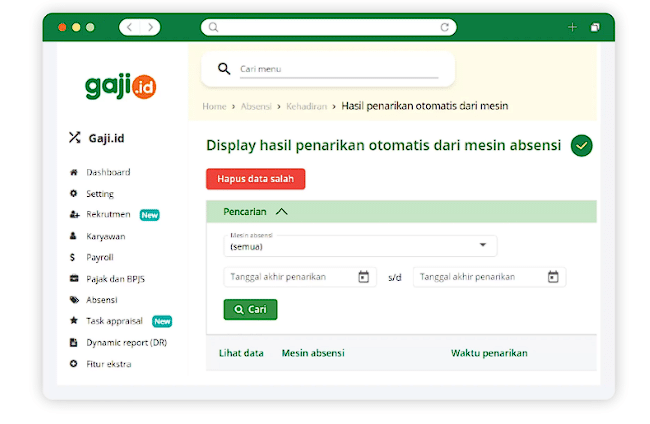Click the green Cari search button
This screenshot has height=424, width=650.
pos(250,310)
